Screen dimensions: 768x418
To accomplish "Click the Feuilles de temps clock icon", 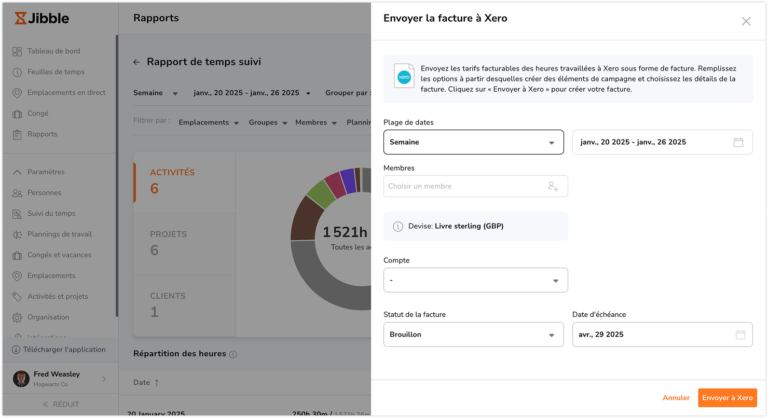I will point(17,72).
